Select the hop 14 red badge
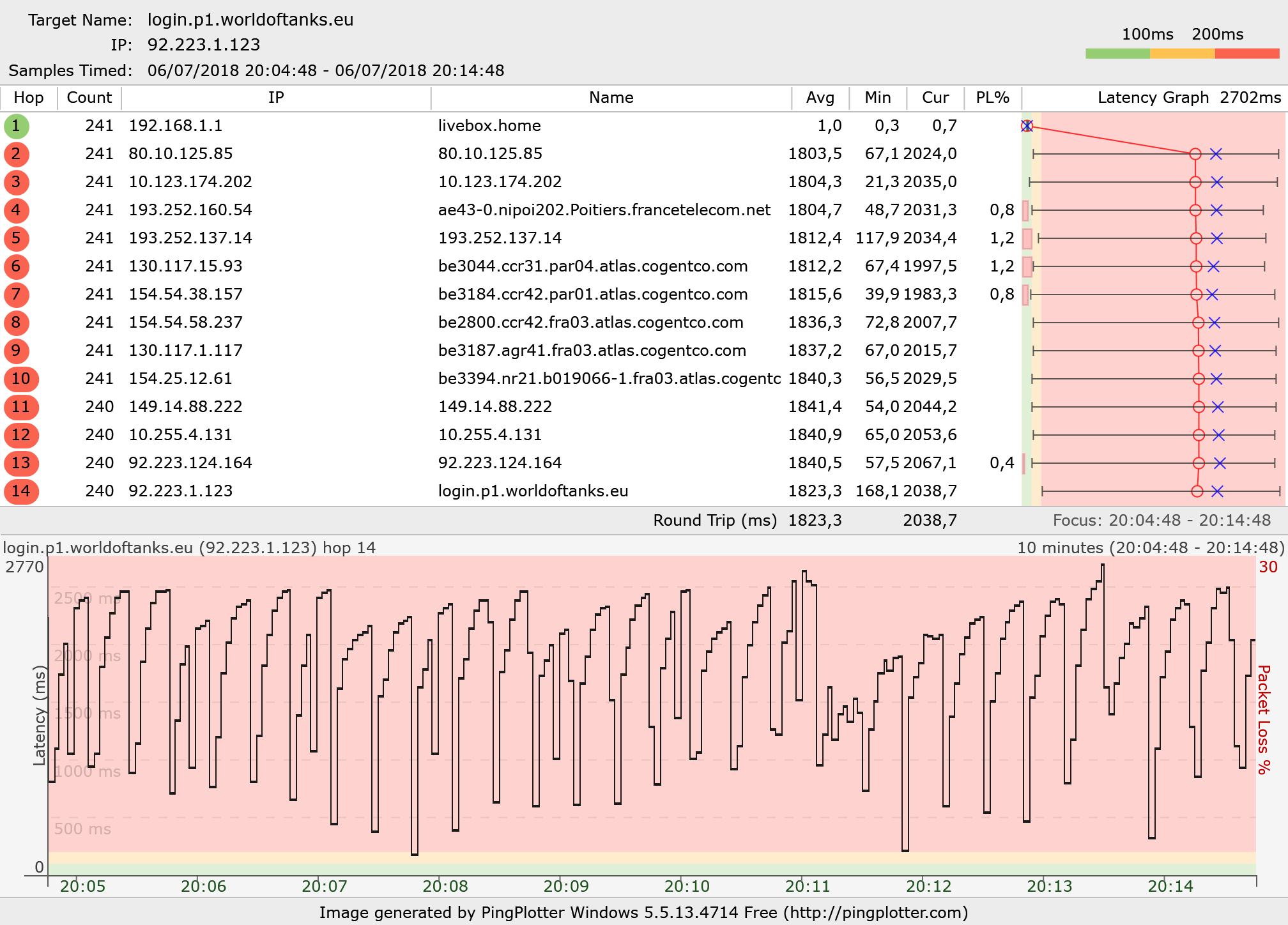 (x=21, y=491)
